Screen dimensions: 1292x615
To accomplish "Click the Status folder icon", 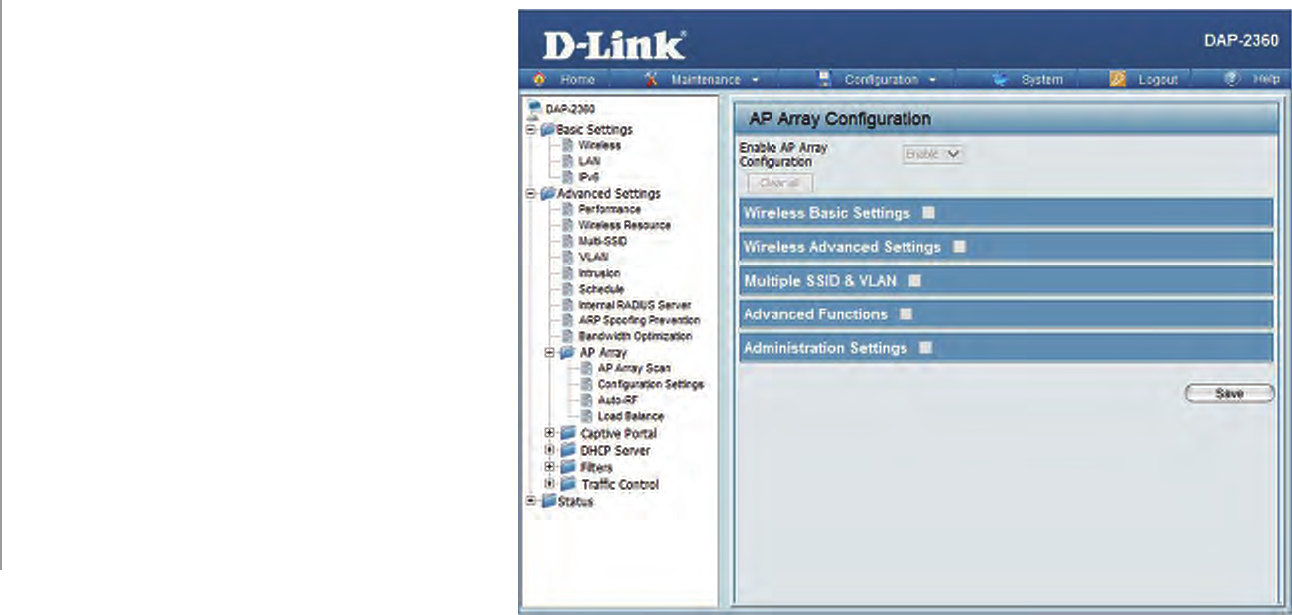I will (547, 501).
